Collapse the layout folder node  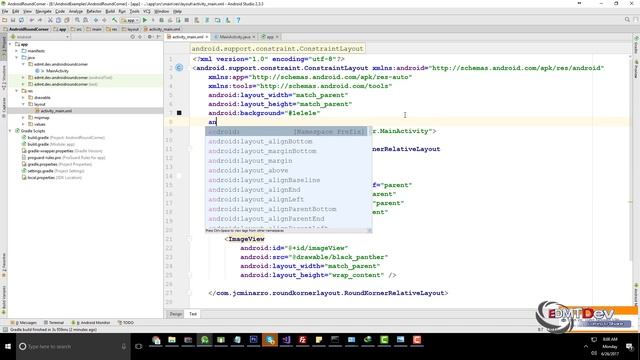click(23, 104)
